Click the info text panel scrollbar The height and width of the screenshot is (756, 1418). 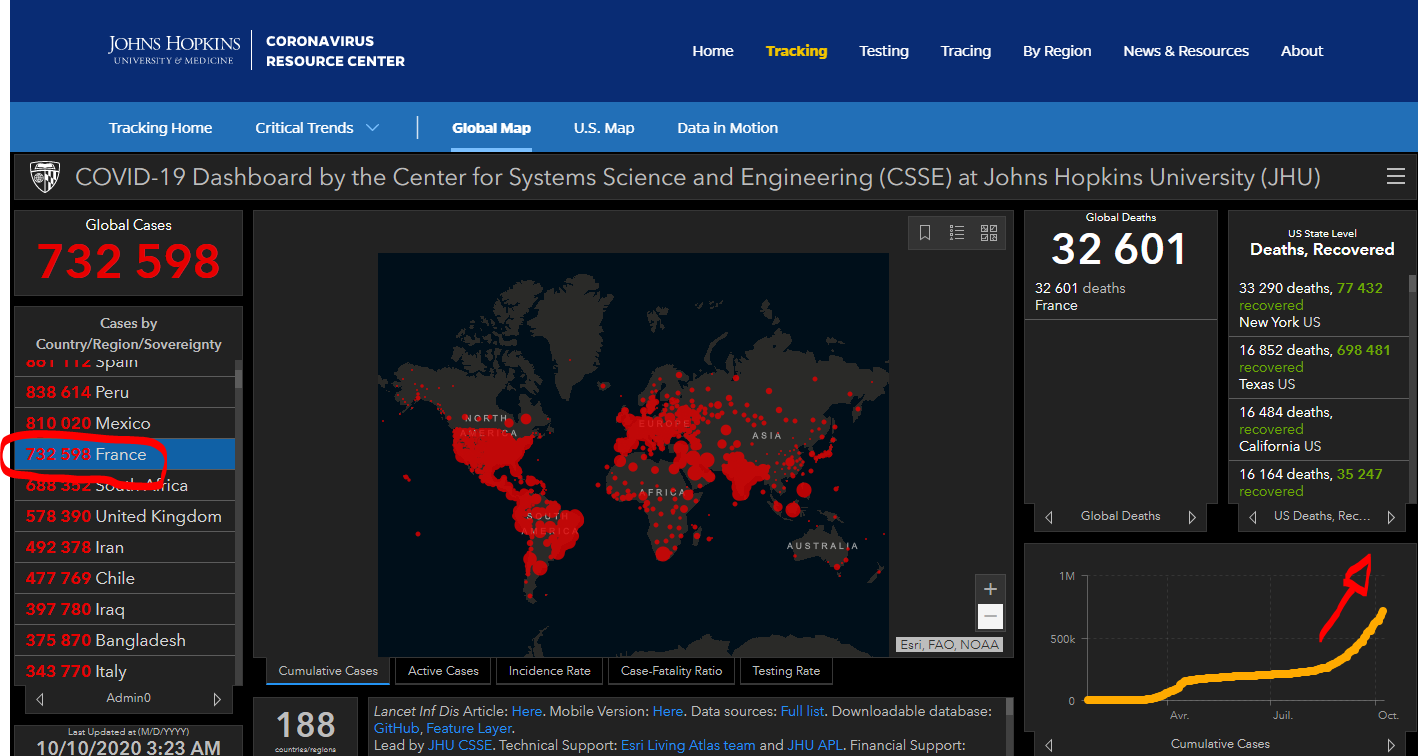(1010, 708)
